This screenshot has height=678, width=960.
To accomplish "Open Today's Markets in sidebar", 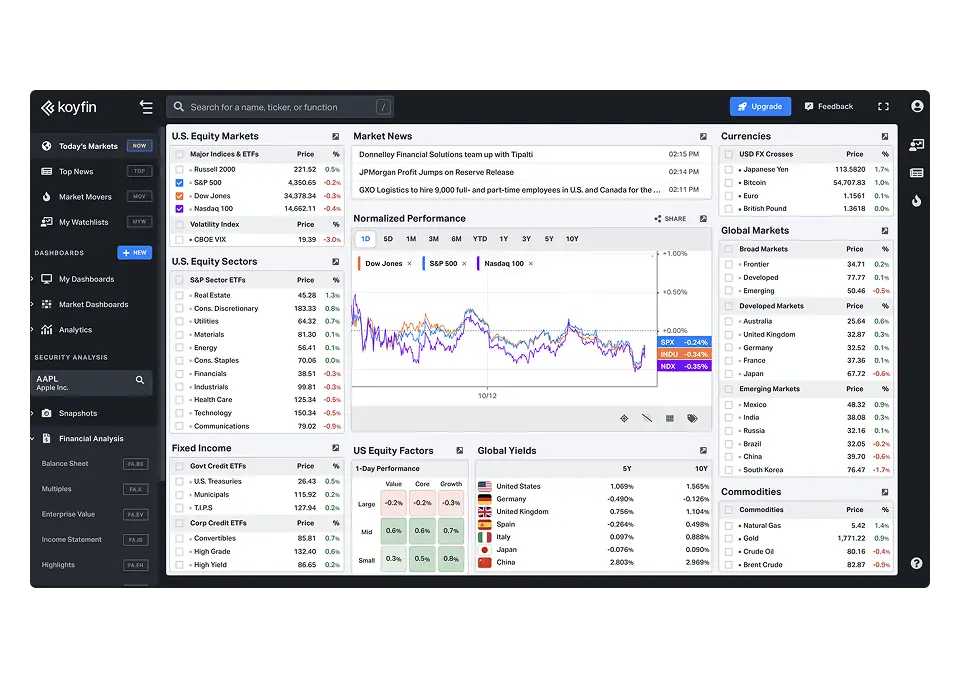I will click(x=92, y=146).
